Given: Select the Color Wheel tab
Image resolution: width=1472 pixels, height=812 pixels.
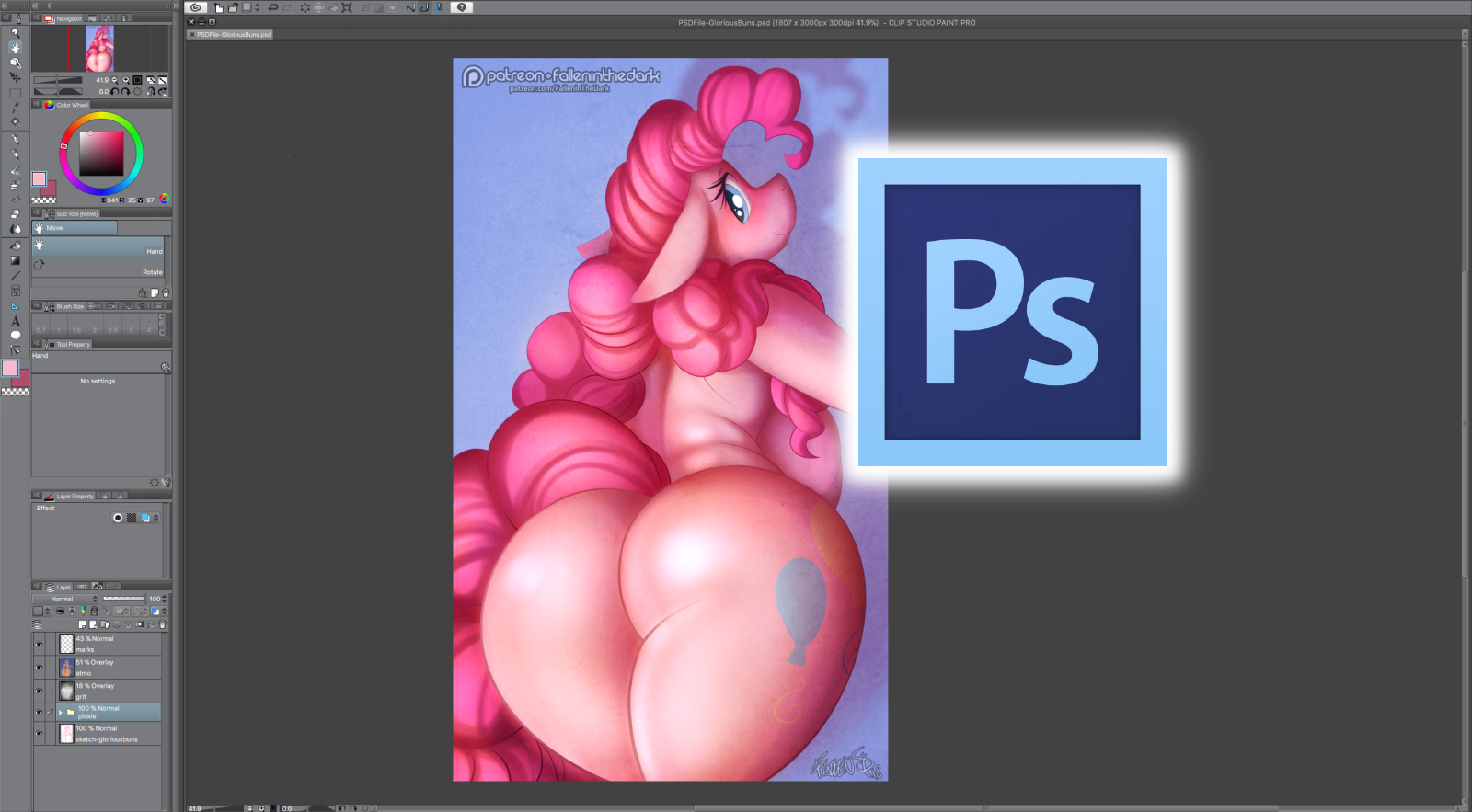Looking at the screenshot, I should click(x=67, y=105).
